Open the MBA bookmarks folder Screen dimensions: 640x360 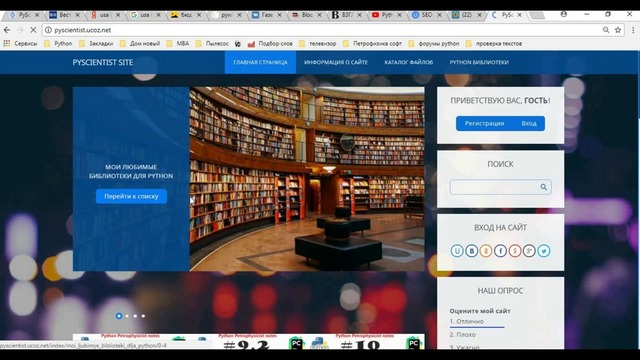click(x=178, y=43)
